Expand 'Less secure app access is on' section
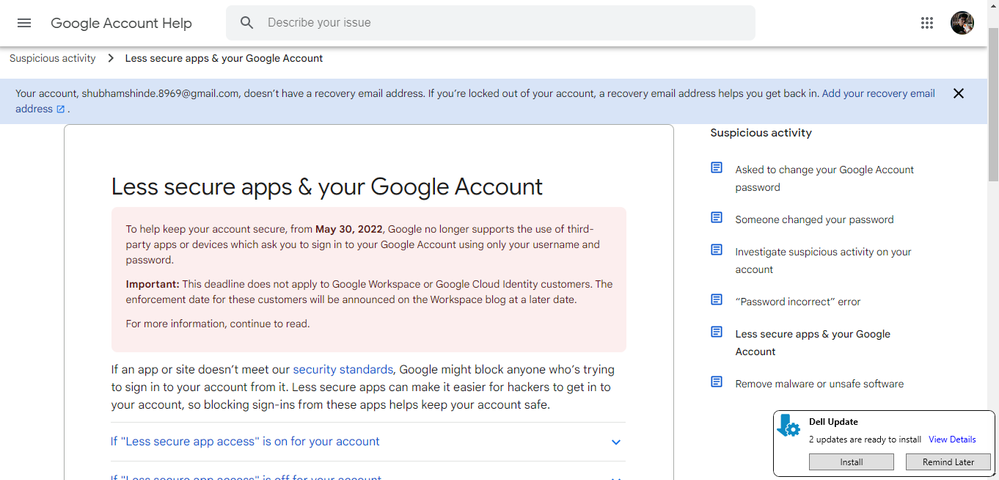 coord(245,441)
